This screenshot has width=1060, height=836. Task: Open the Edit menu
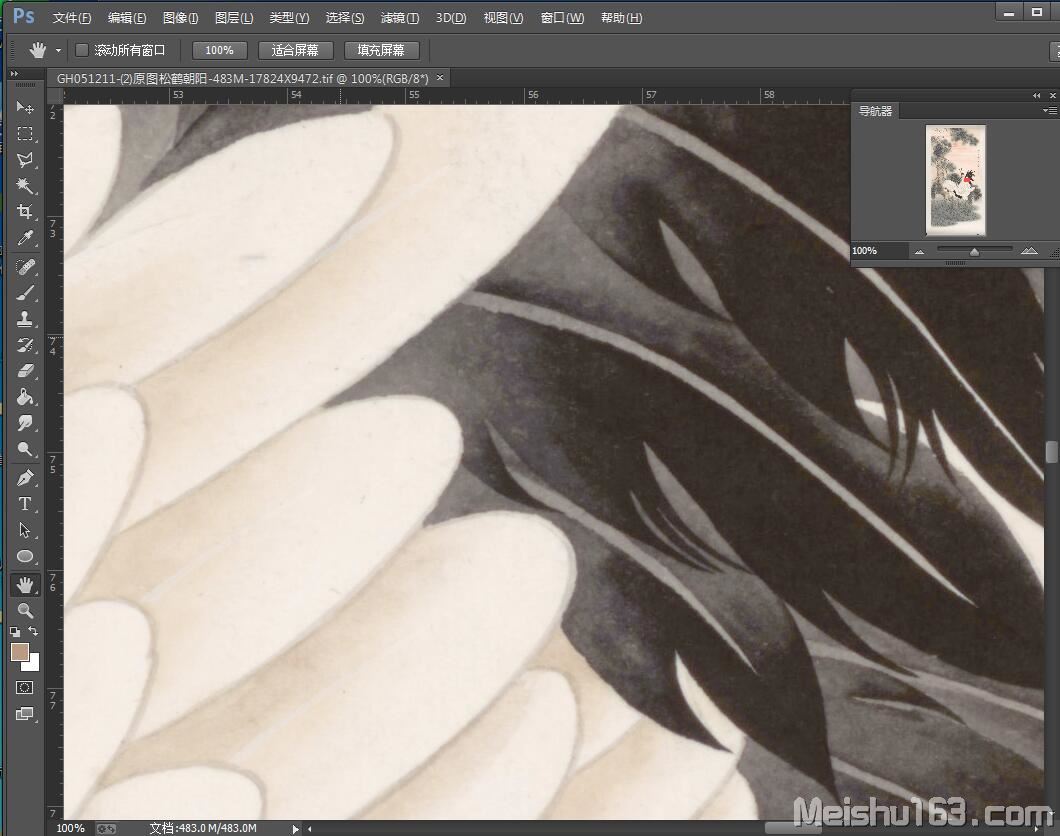(x=126, y=18)
